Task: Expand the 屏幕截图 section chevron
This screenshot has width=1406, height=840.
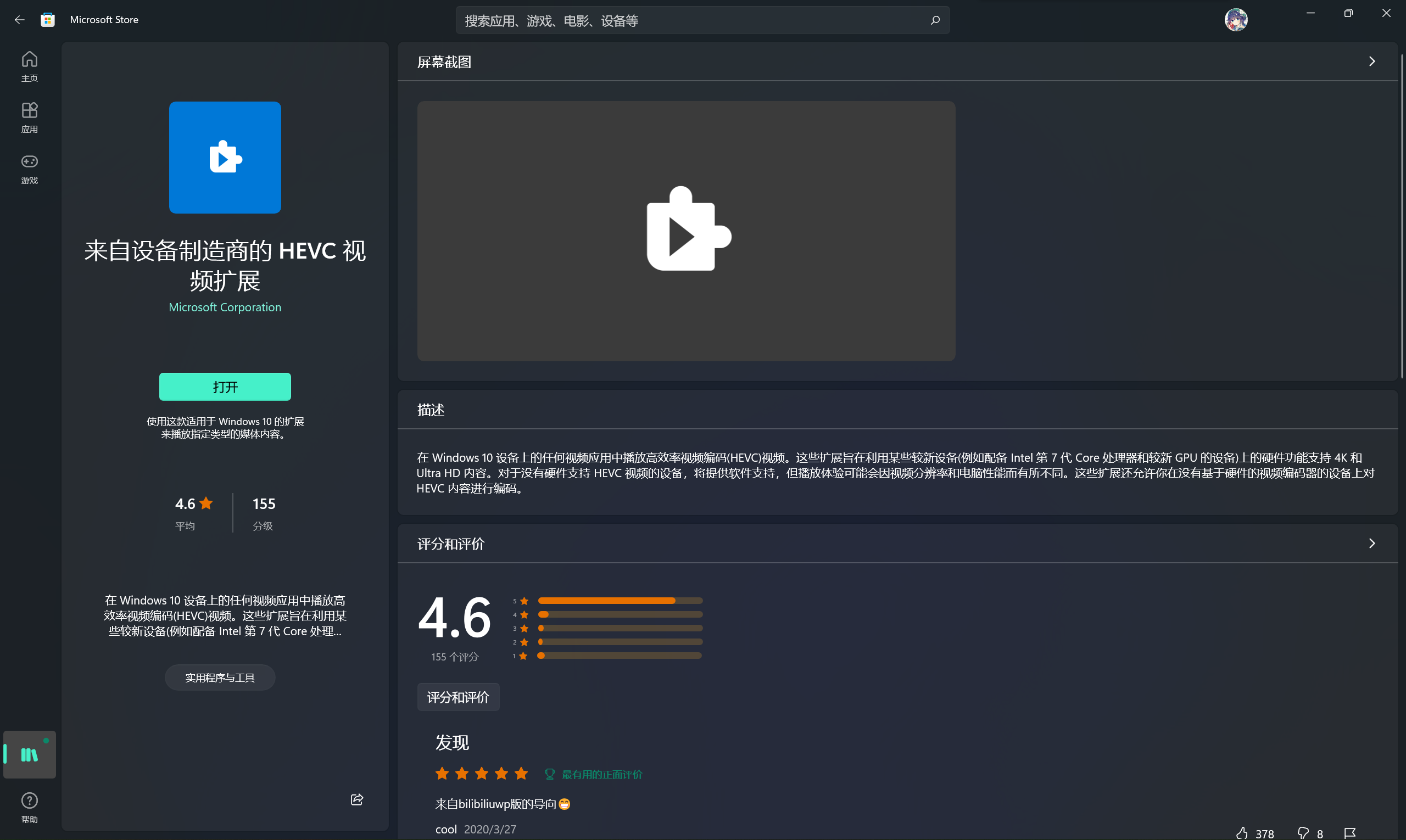Action: point(1371,61)
